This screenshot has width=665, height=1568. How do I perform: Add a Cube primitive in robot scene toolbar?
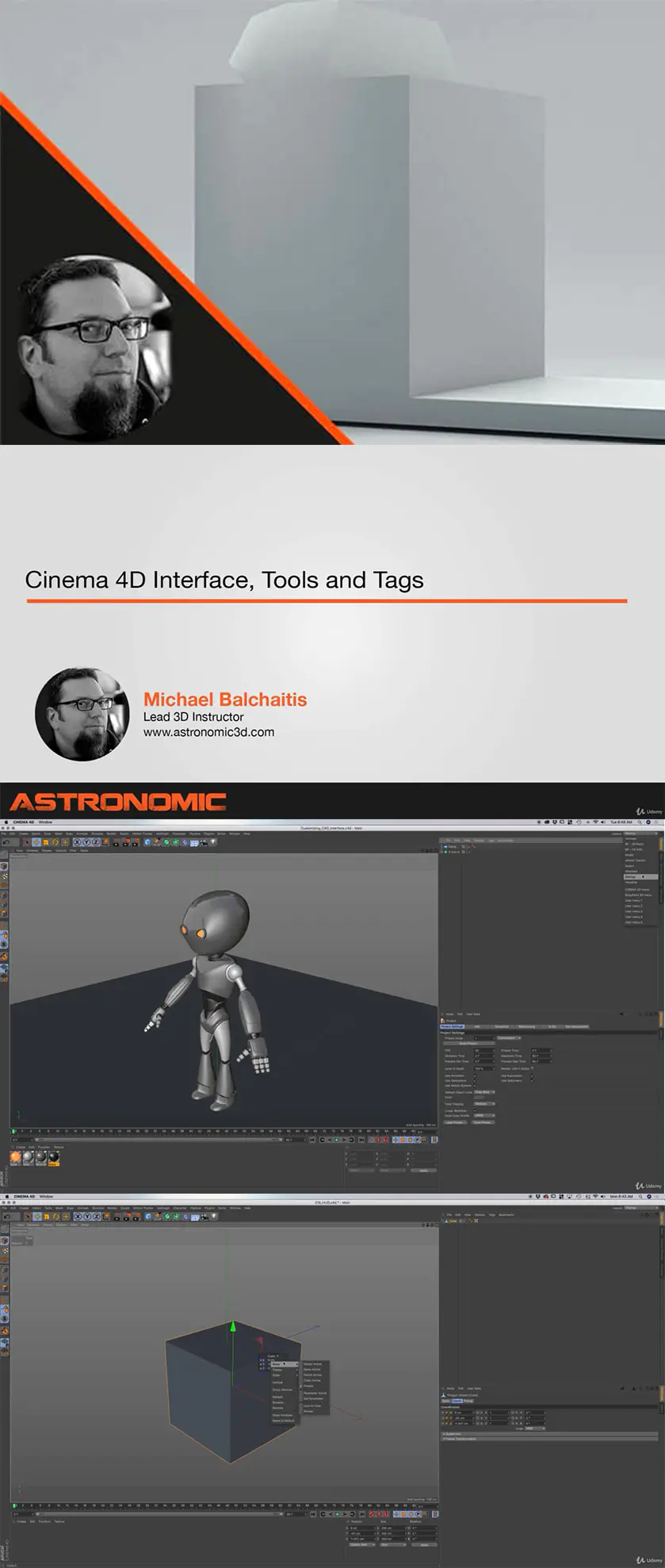point(148,842)
